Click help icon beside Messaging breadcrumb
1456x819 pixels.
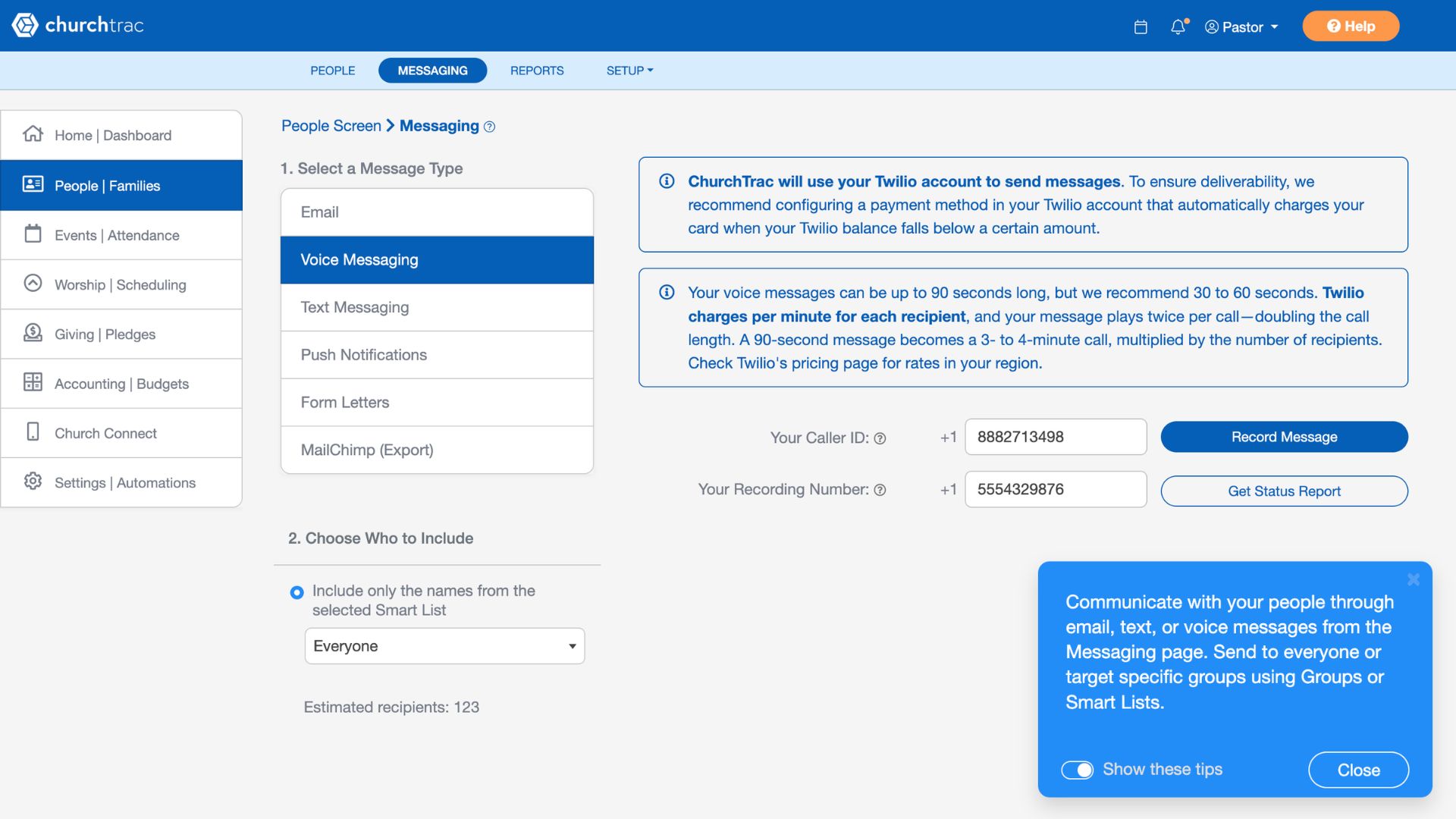[489, 127]
